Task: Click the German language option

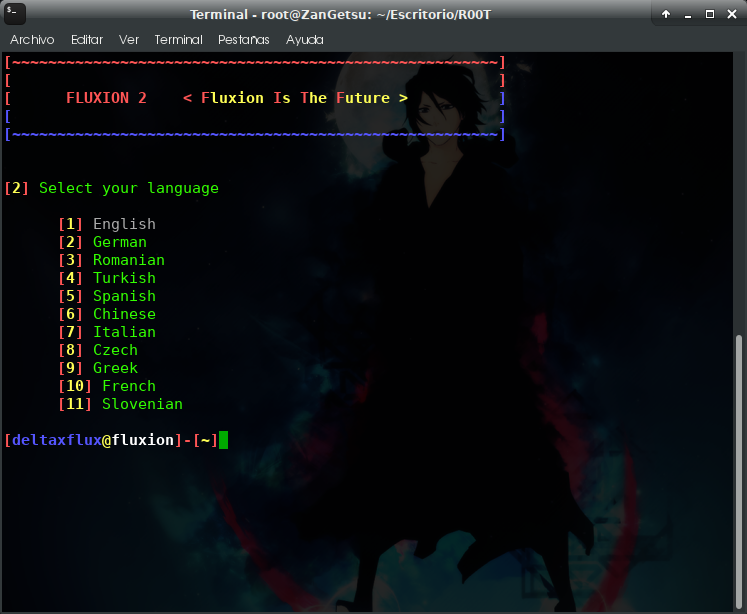Action: (102, 242)
